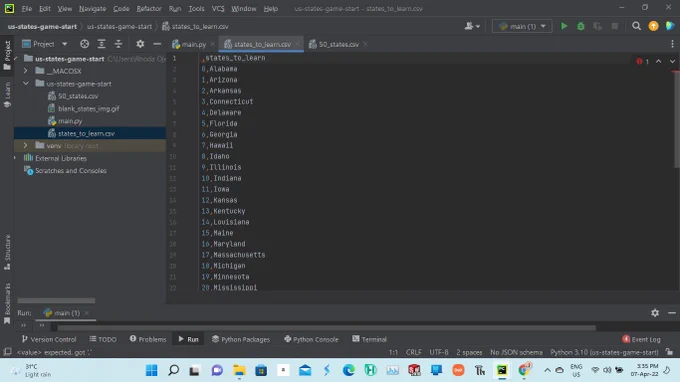Open IDE updates orange icon
The image size is (680, 382).
pos(653,26)
